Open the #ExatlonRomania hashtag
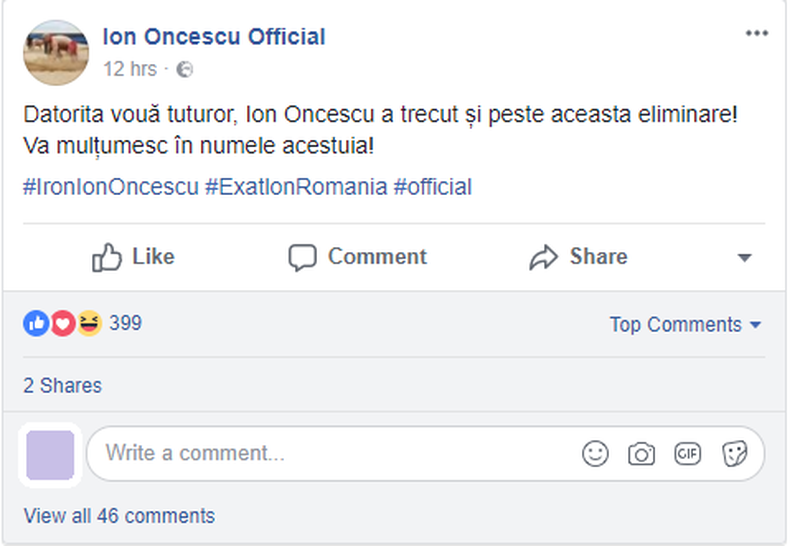The height and width of the screenshot is (546, 800). click(x=295, y=187)
